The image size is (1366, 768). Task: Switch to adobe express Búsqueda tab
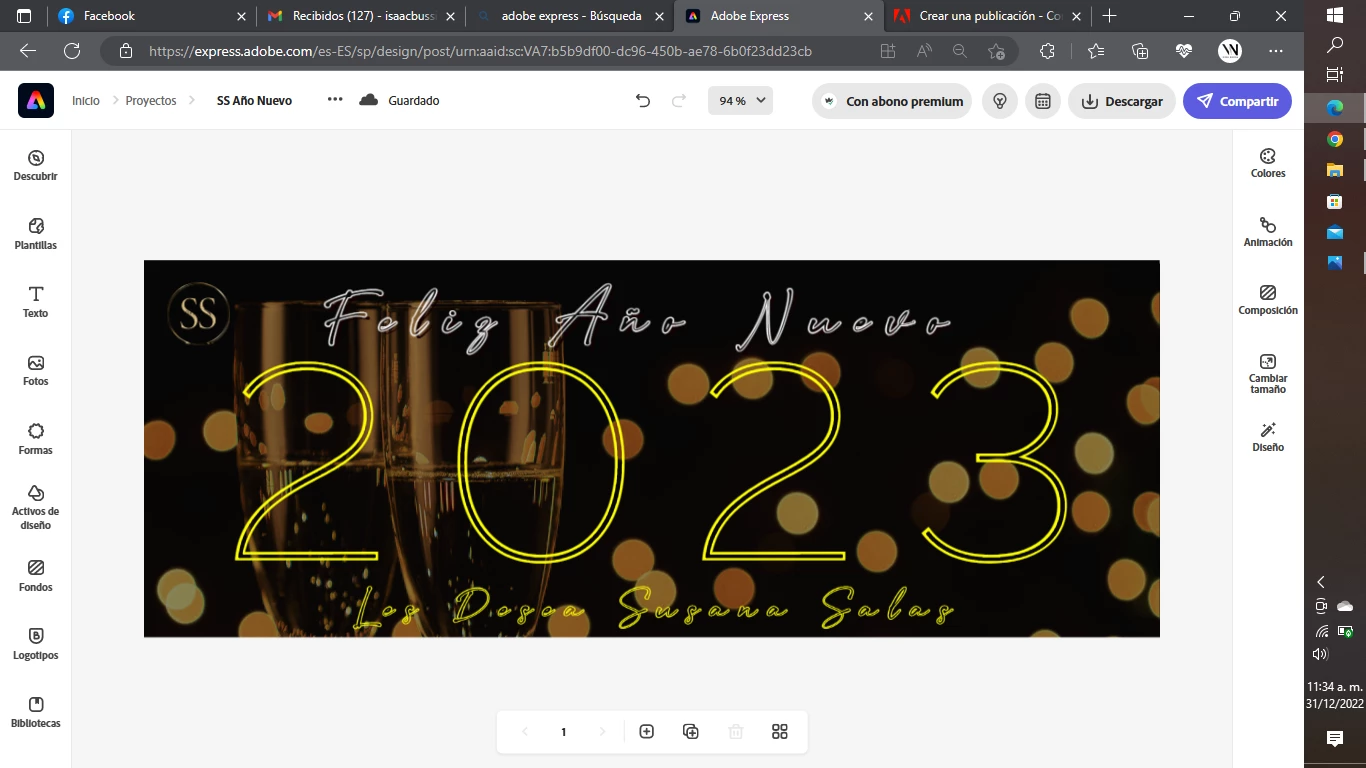pyautogui.click(x=570, y=16)
